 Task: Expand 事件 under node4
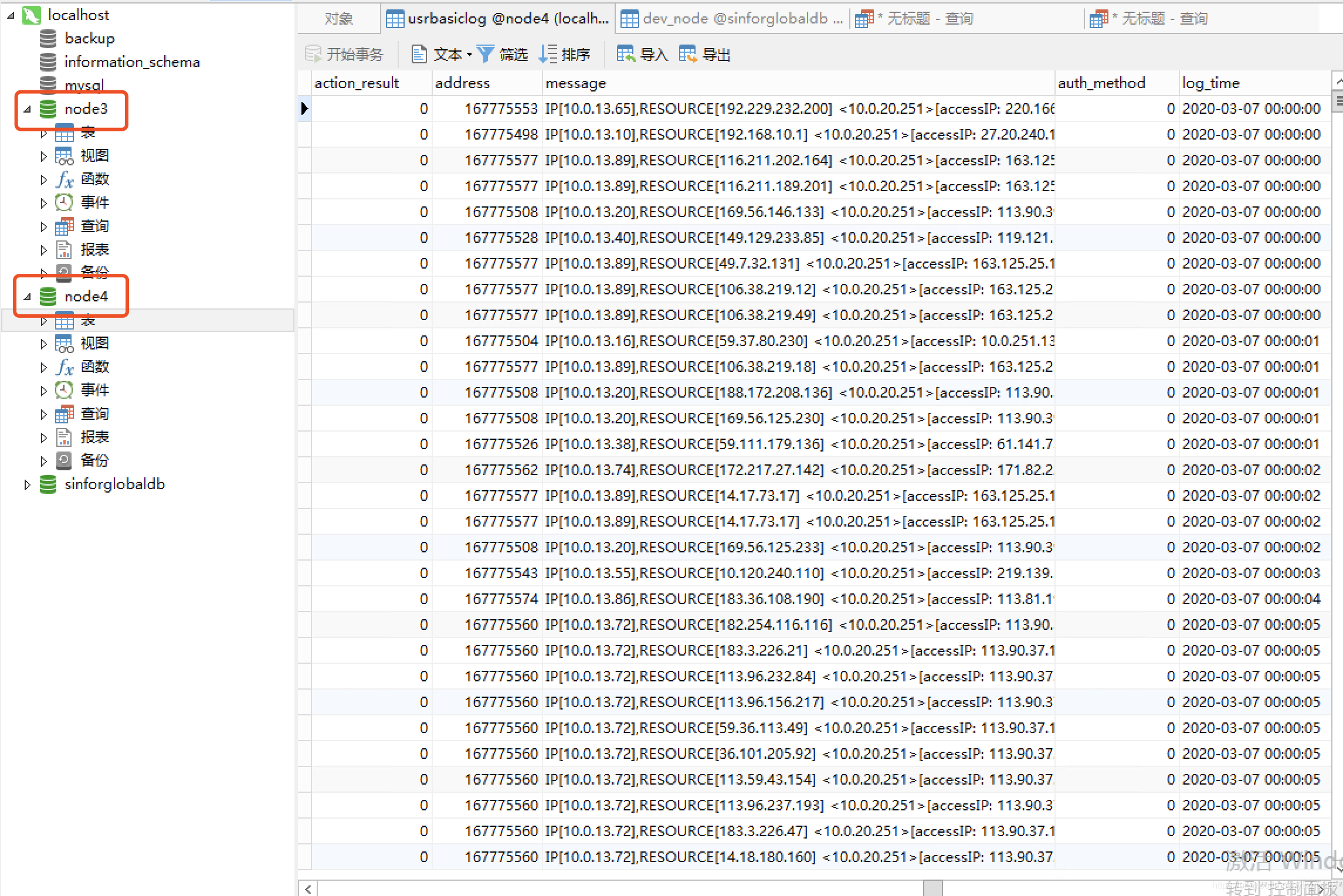43,391
